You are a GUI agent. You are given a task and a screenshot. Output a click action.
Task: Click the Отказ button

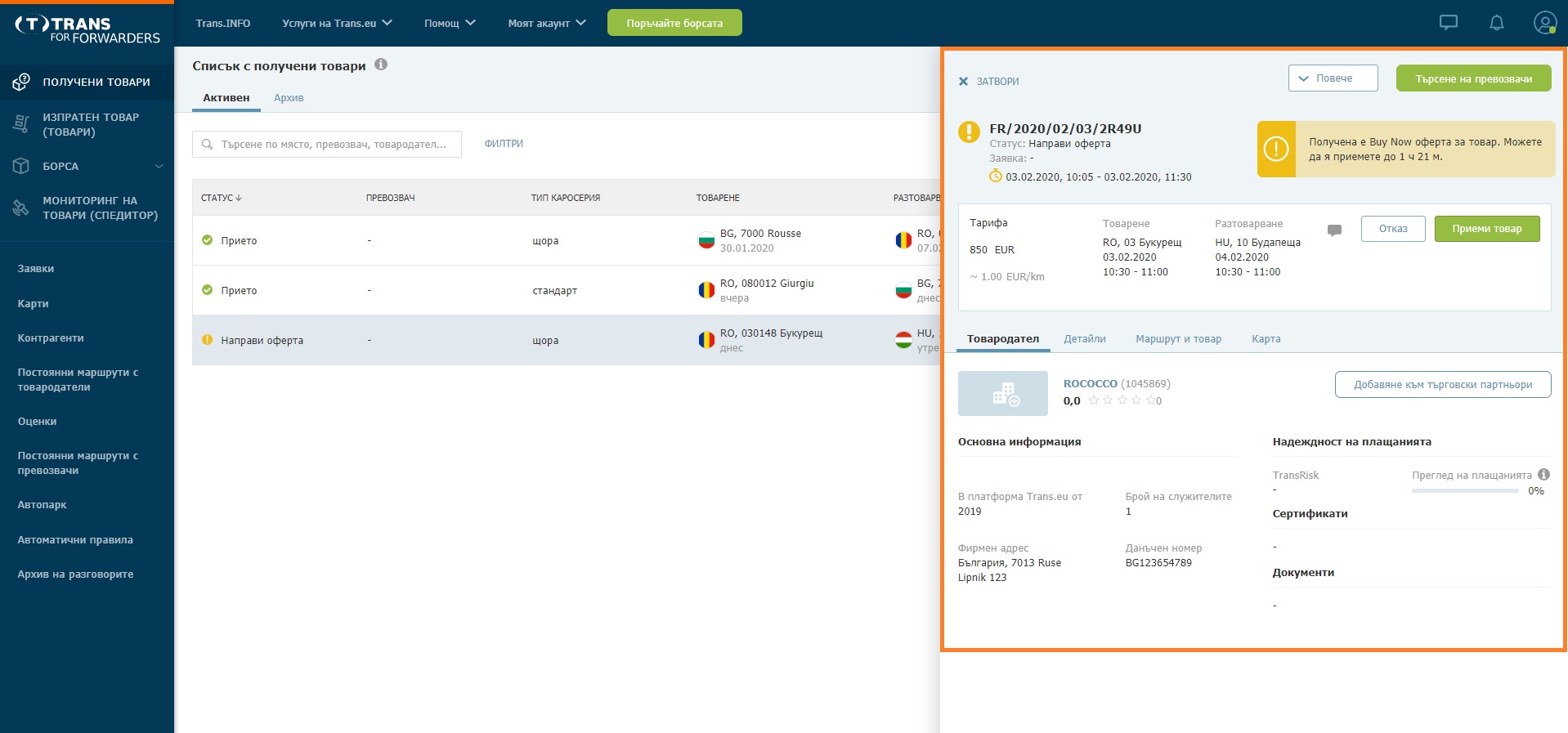pos(1393,229)
